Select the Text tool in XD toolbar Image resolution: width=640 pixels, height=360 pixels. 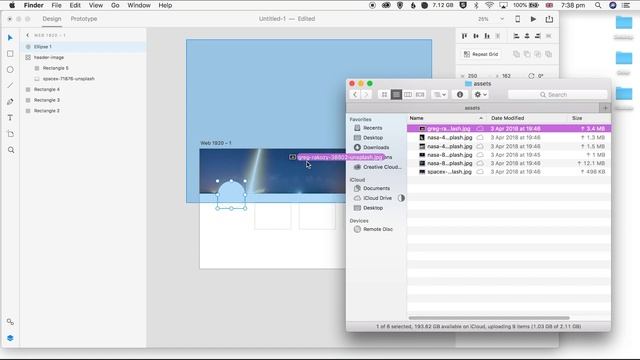pyautogui.click(x=10, y=118)
